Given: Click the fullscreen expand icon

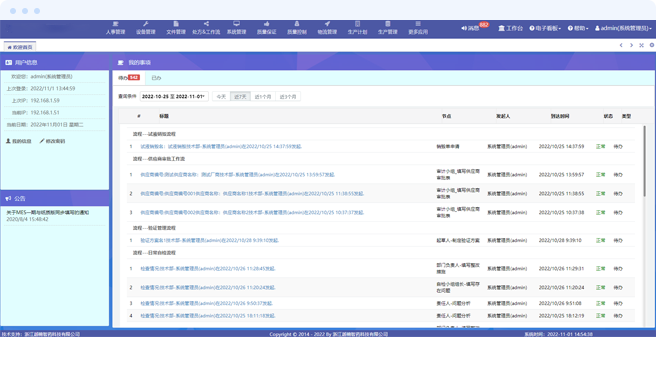Looking at the screenshot, I should (641, 45).
